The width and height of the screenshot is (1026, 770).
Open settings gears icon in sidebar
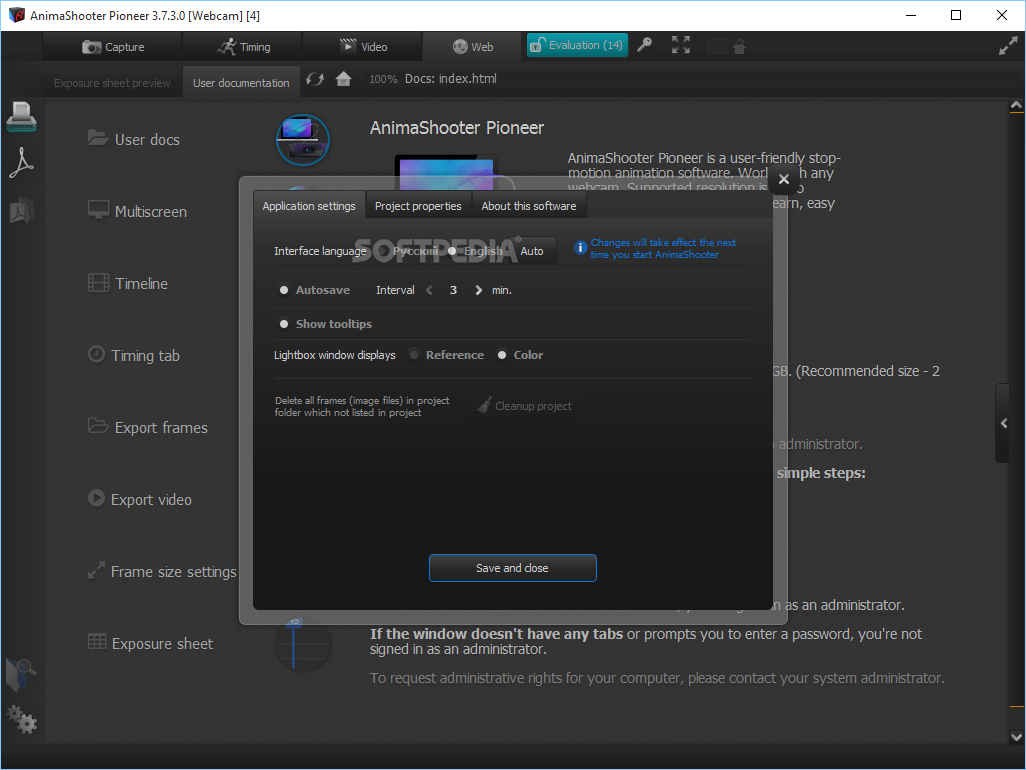[x=22, y=719]
